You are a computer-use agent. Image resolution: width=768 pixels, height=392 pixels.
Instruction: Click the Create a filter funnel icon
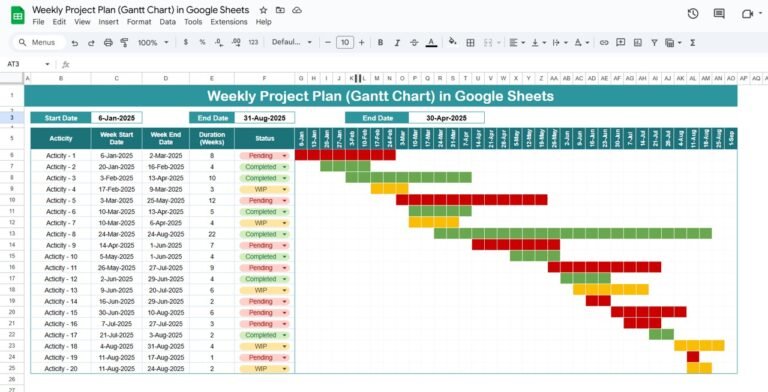point(654,43)
